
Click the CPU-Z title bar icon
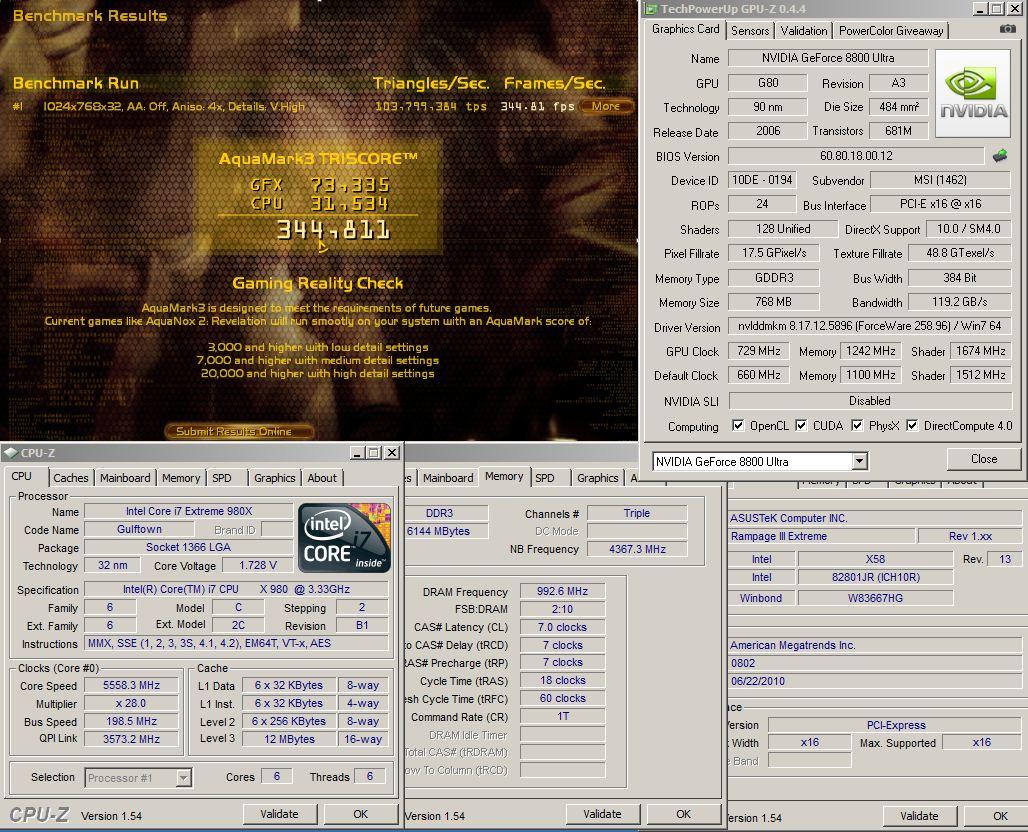tap(10, 452)
